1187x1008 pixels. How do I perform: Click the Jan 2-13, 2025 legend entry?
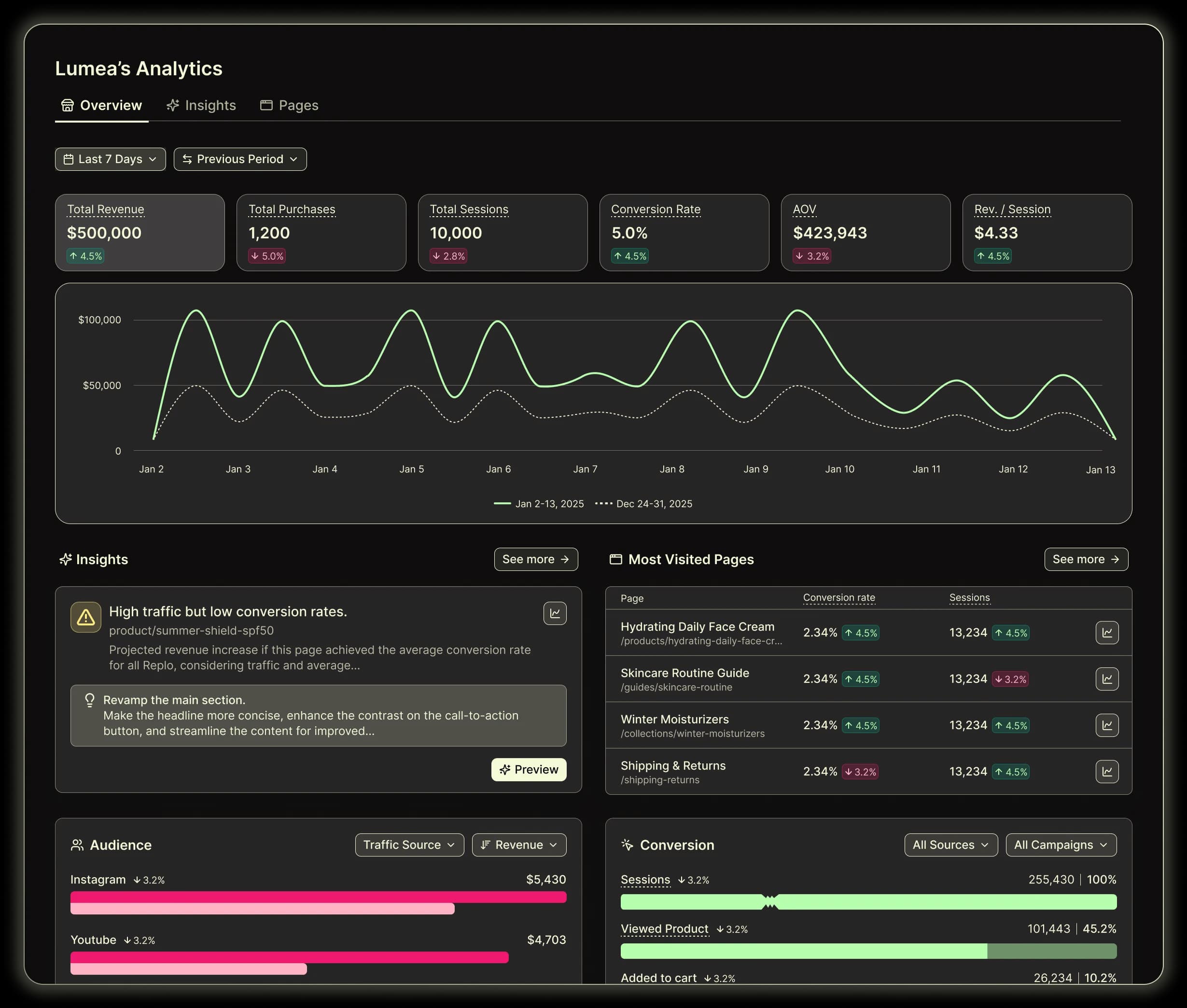click(539, 504)
